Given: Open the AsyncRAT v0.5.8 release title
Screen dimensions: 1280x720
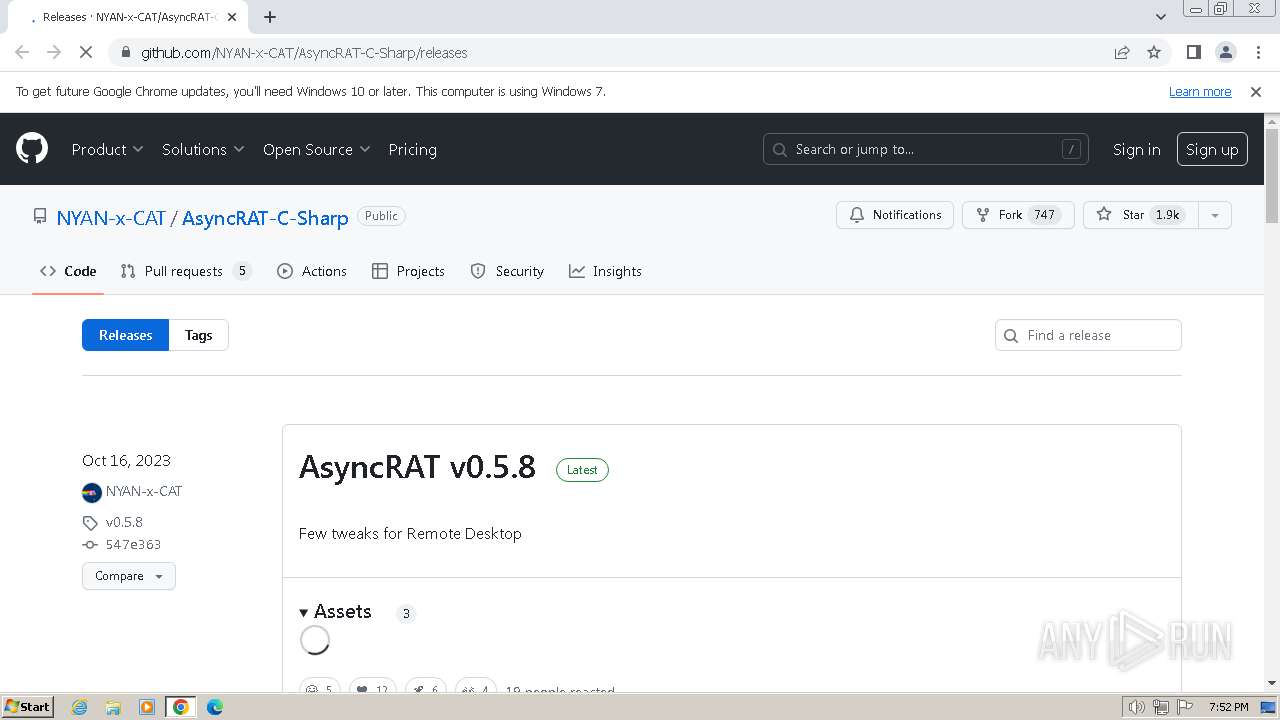Looking at the screenshot, I should tap(417, 467).
